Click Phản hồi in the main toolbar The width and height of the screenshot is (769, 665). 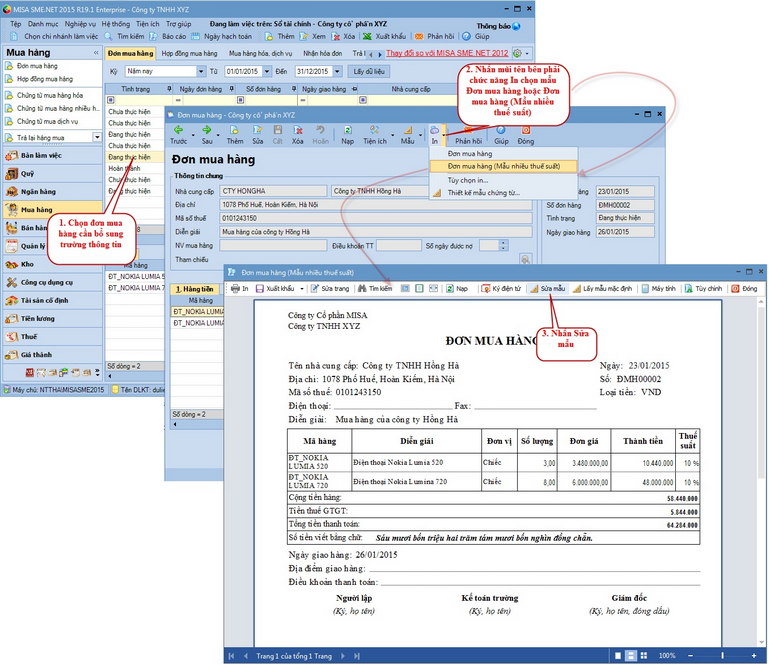pyautogui.click(x=435, y=36)
